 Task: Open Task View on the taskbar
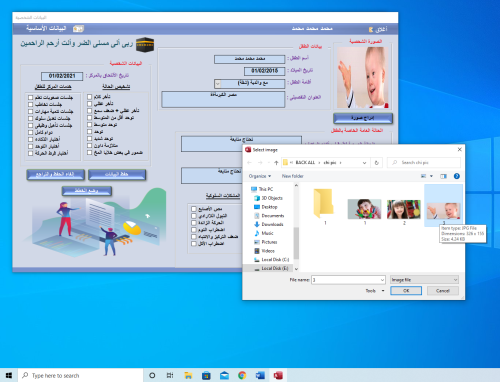170,375
